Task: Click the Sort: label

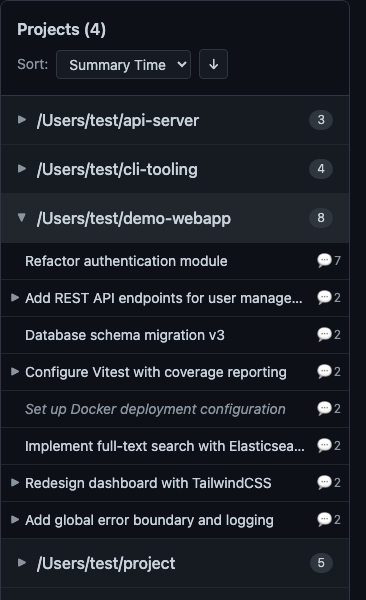Action: (x=33, y=64)
